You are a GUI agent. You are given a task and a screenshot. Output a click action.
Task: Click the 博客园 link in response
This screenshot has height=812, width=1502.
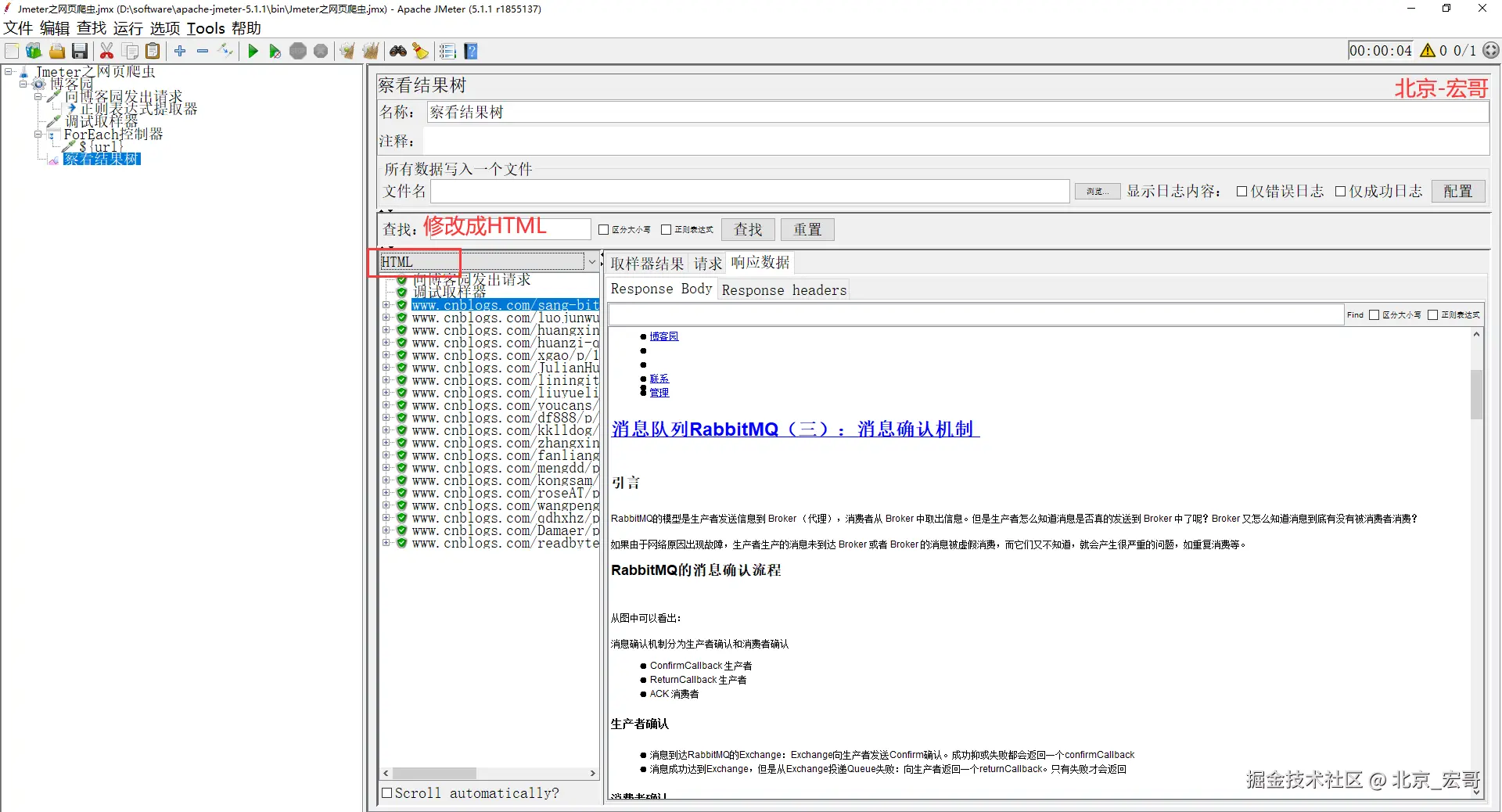coord(664,336)
